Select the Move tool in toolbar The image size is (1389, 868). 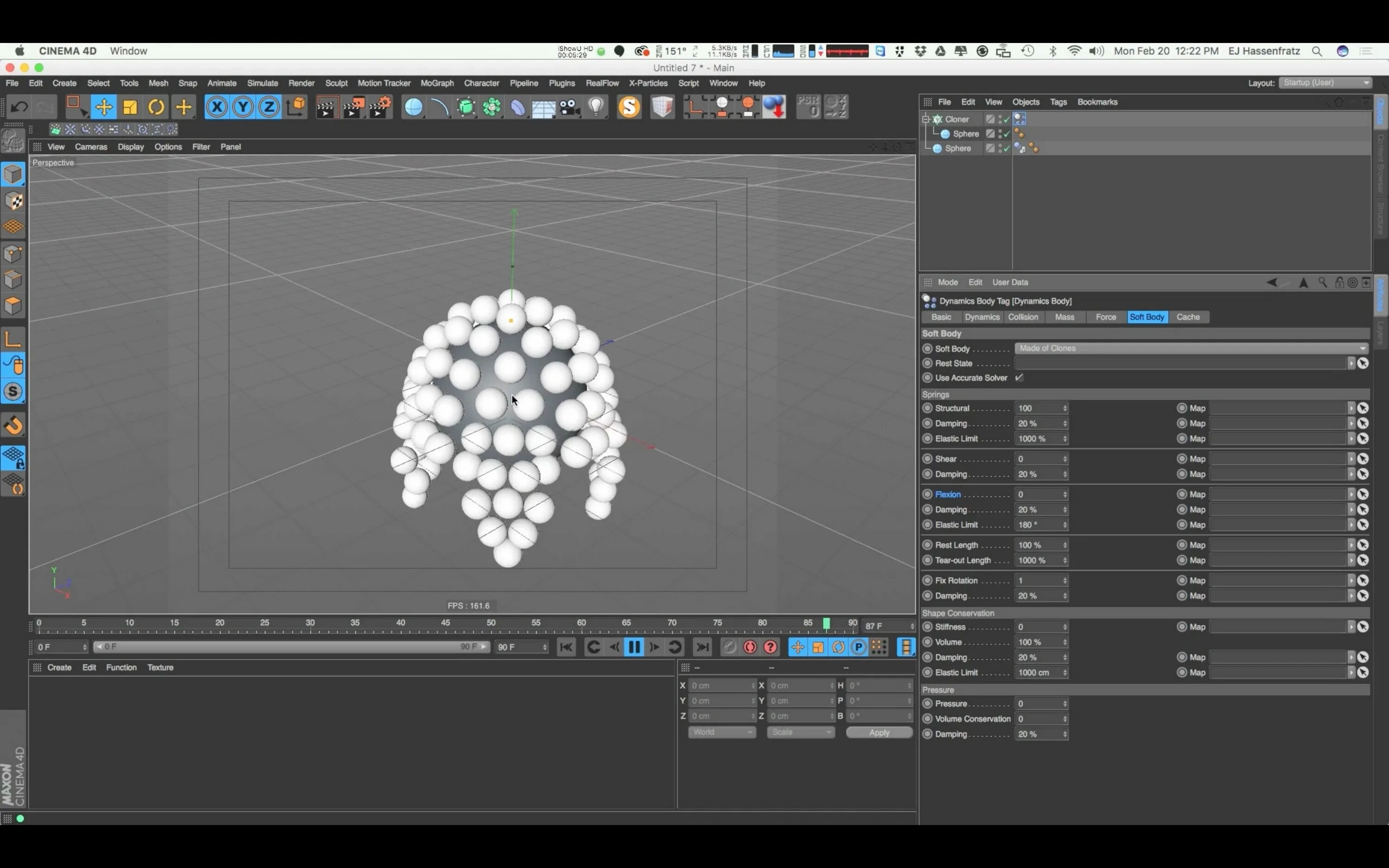tap(104, 107)
